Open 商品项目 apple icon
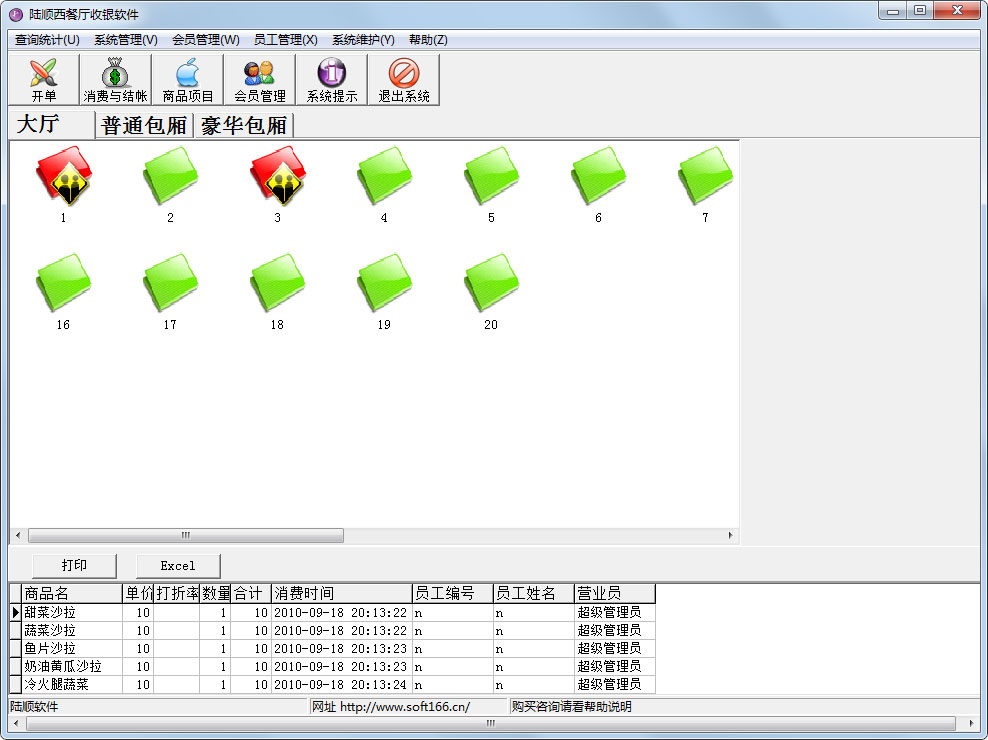Viewport: 988px width, 740px height. click(x=188, y=79)
